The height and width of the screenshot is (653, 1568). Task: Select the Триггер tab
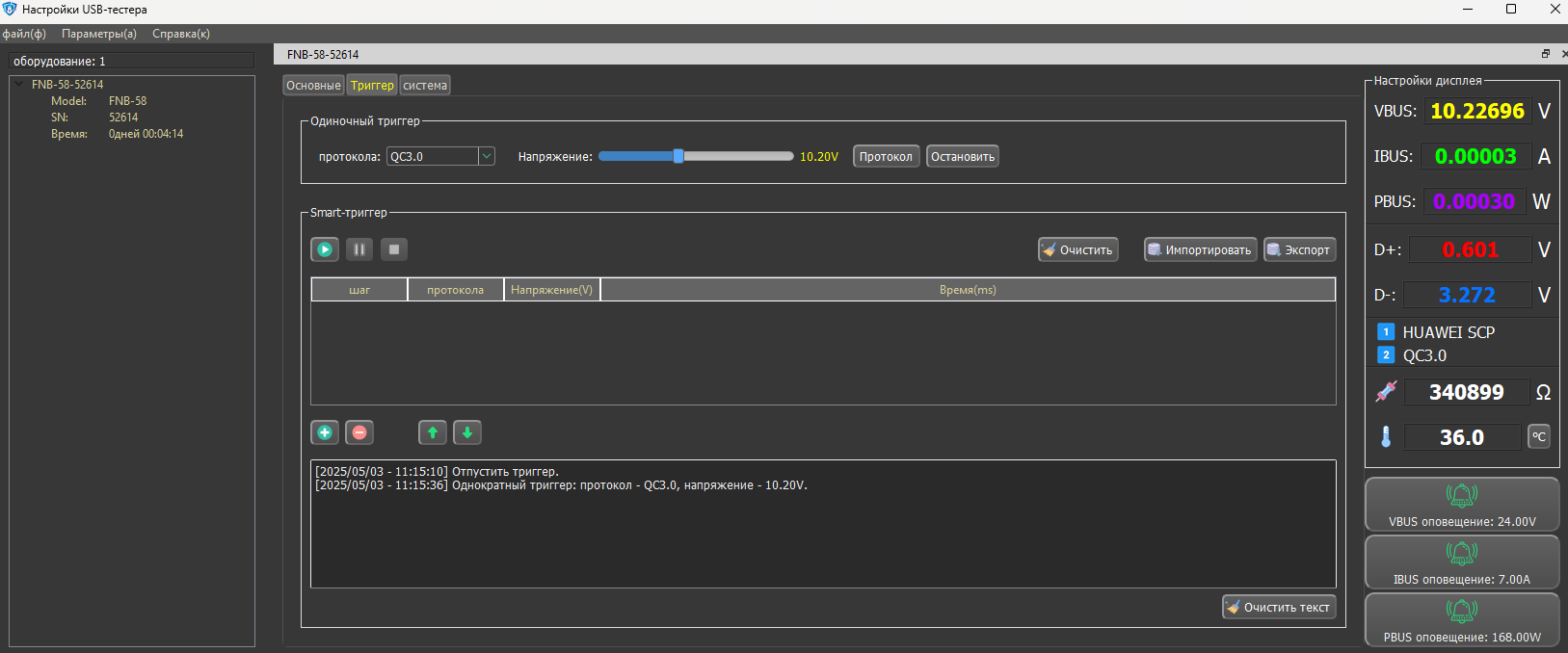[372, 86]
